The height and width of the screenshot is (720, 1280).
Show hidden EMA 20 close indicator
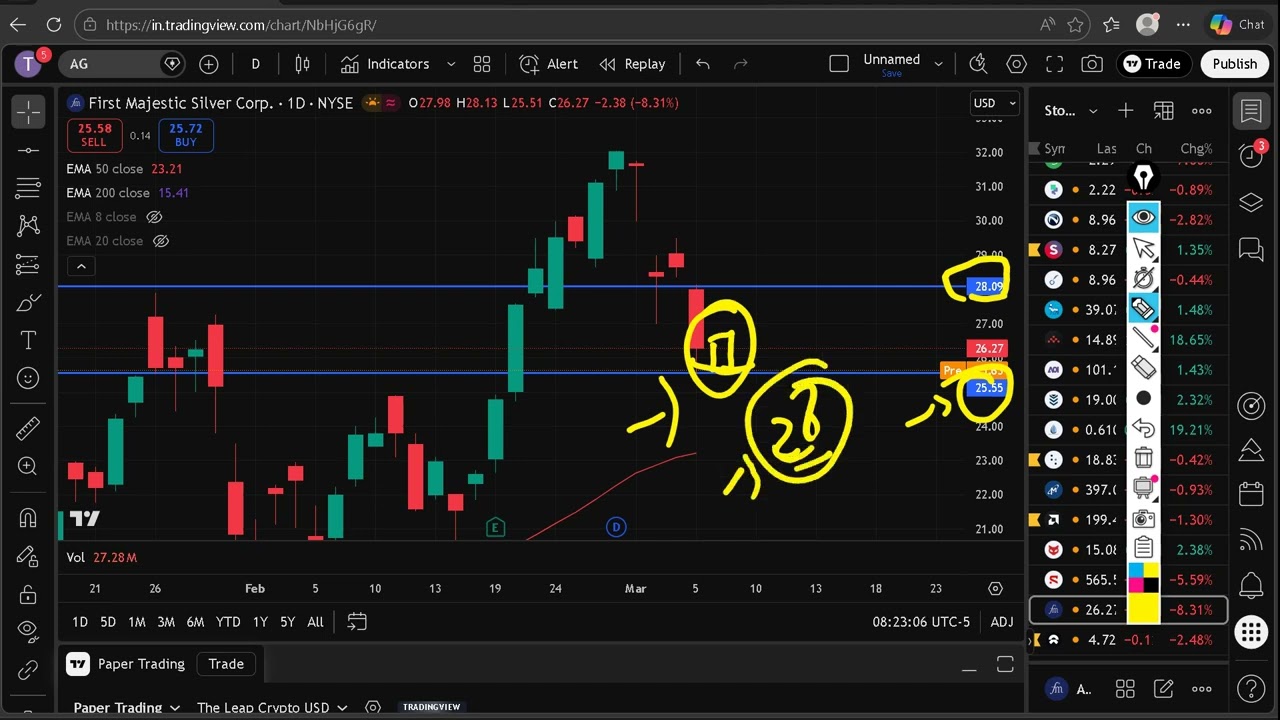[160, 241]
